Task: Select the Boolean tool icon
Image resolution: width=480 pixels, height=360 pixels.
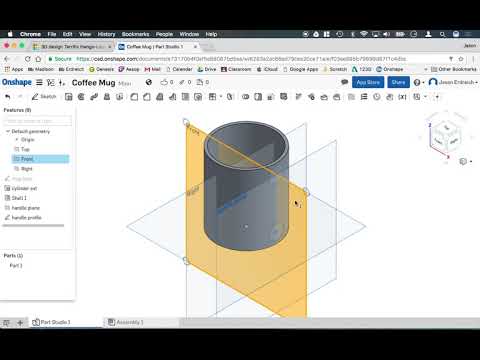Action: [246, 97]
